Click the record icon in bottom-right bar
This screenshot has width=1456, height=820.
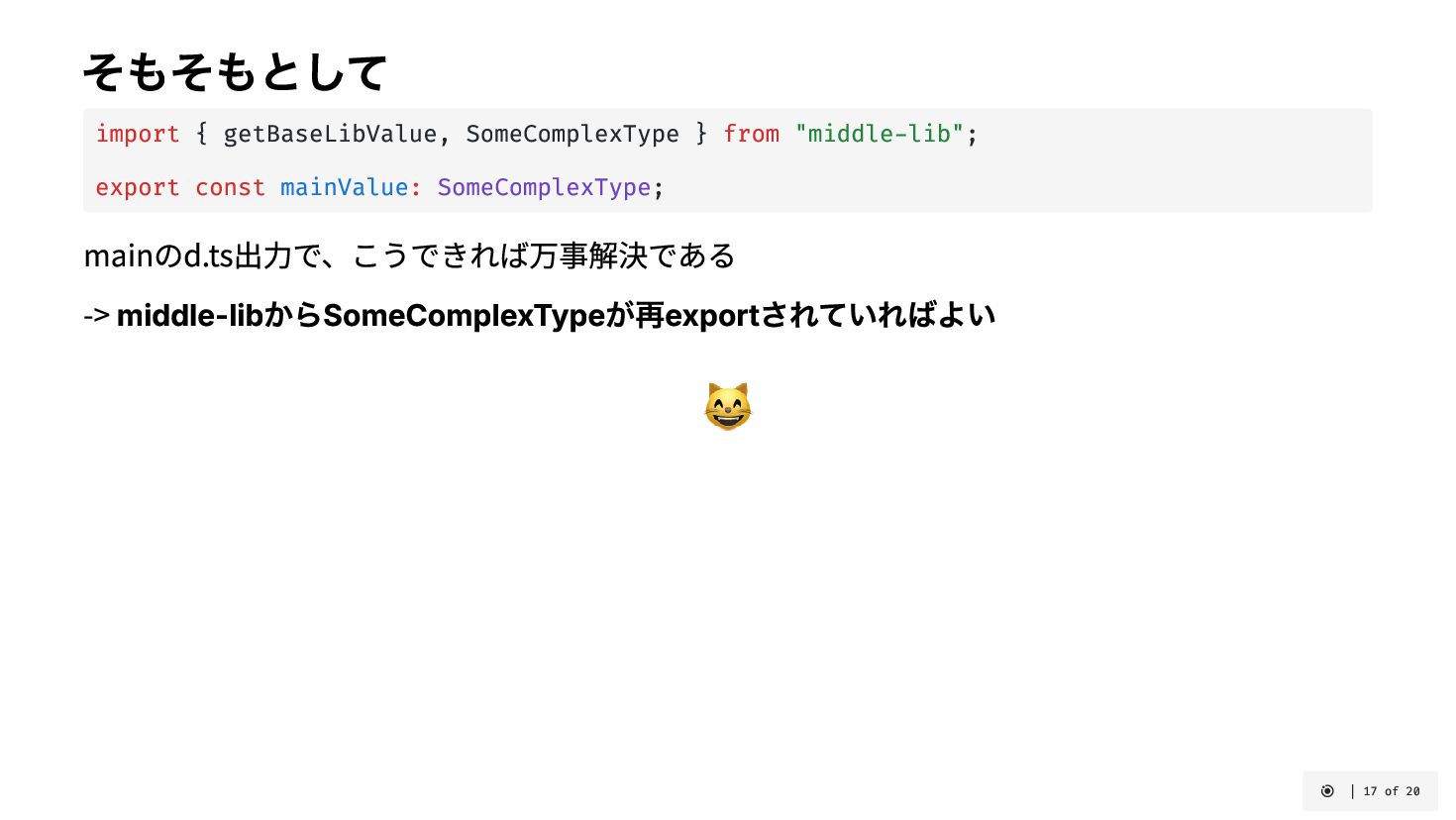tap(1327, 791)
